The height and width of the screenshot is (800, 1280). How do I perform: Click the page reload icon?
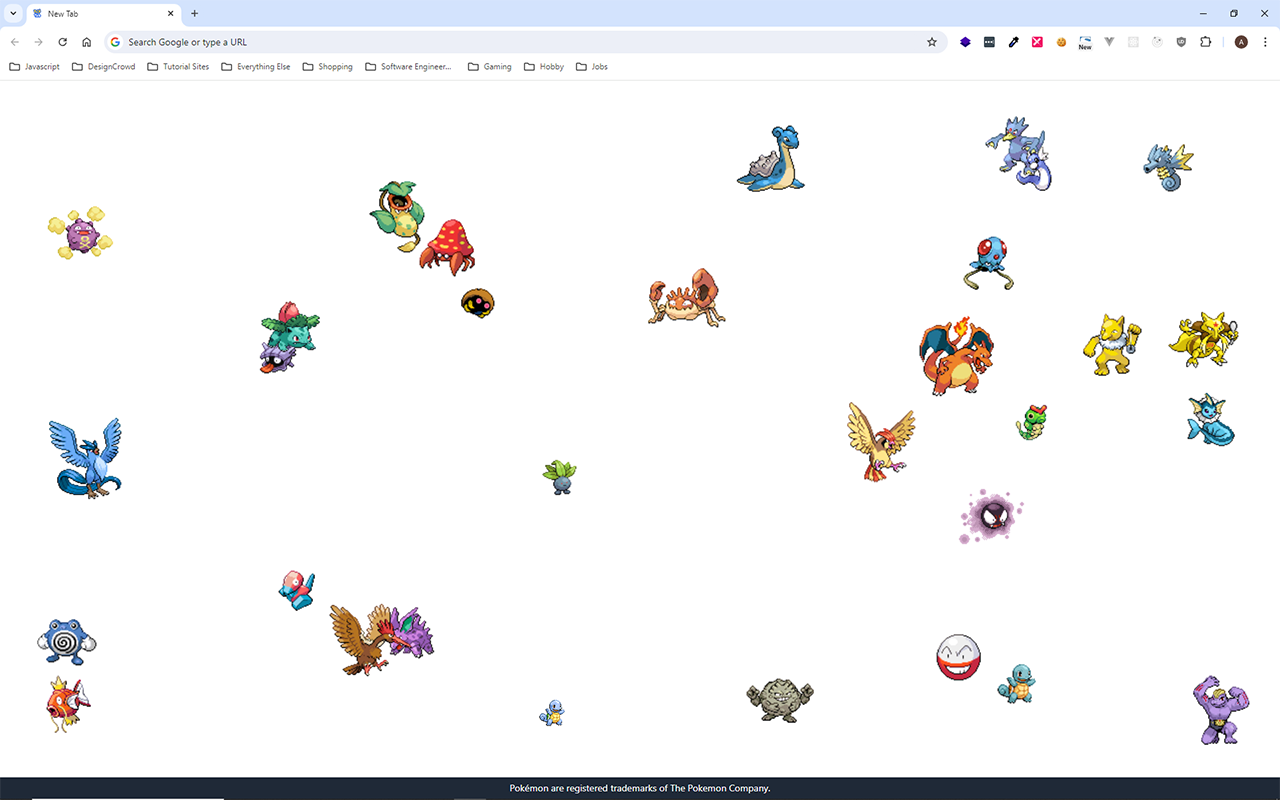click(62, 42)
